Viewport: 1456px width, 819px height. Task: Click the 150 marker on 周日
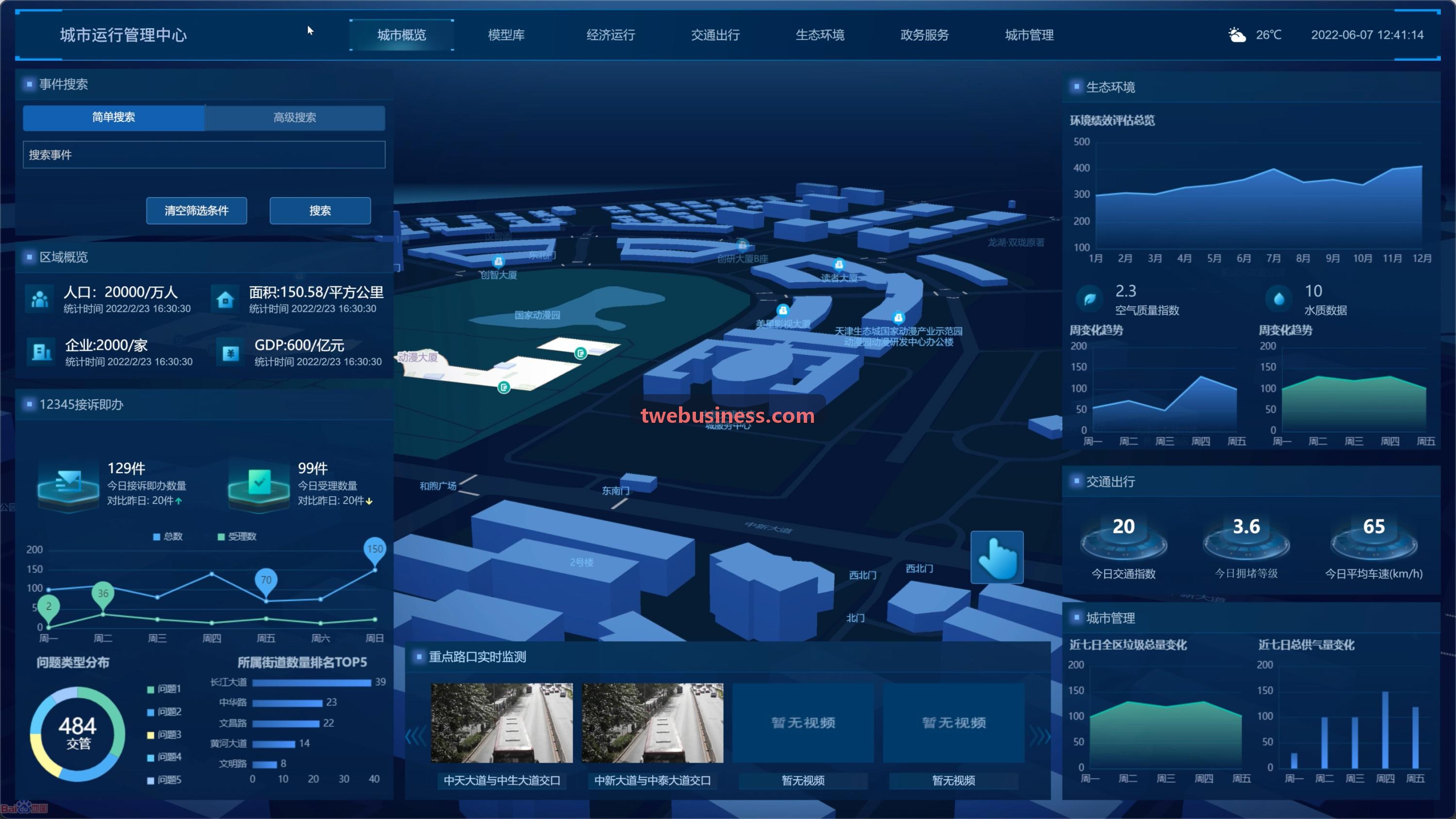375,551
